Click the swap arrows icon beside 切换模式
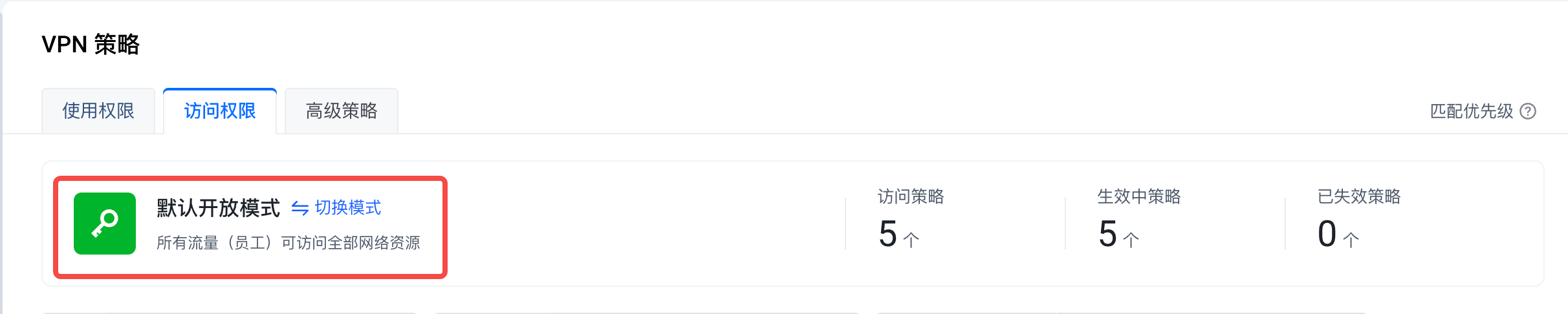 point(299,208)
